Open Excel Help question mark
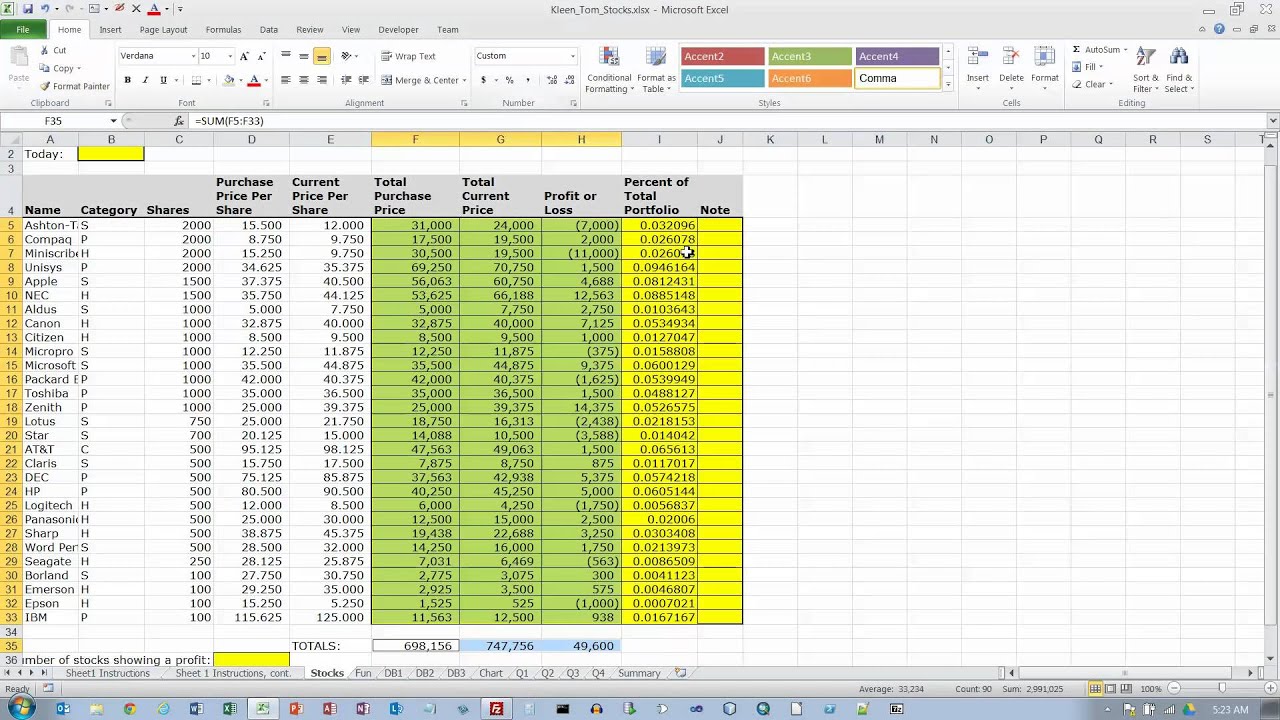 (x=1219, y=29)
